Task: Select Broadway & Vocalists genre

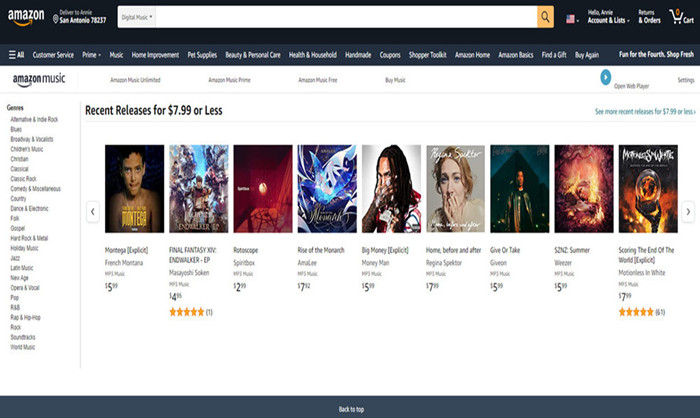Action: pyautogui.click(x=32, y=139)
